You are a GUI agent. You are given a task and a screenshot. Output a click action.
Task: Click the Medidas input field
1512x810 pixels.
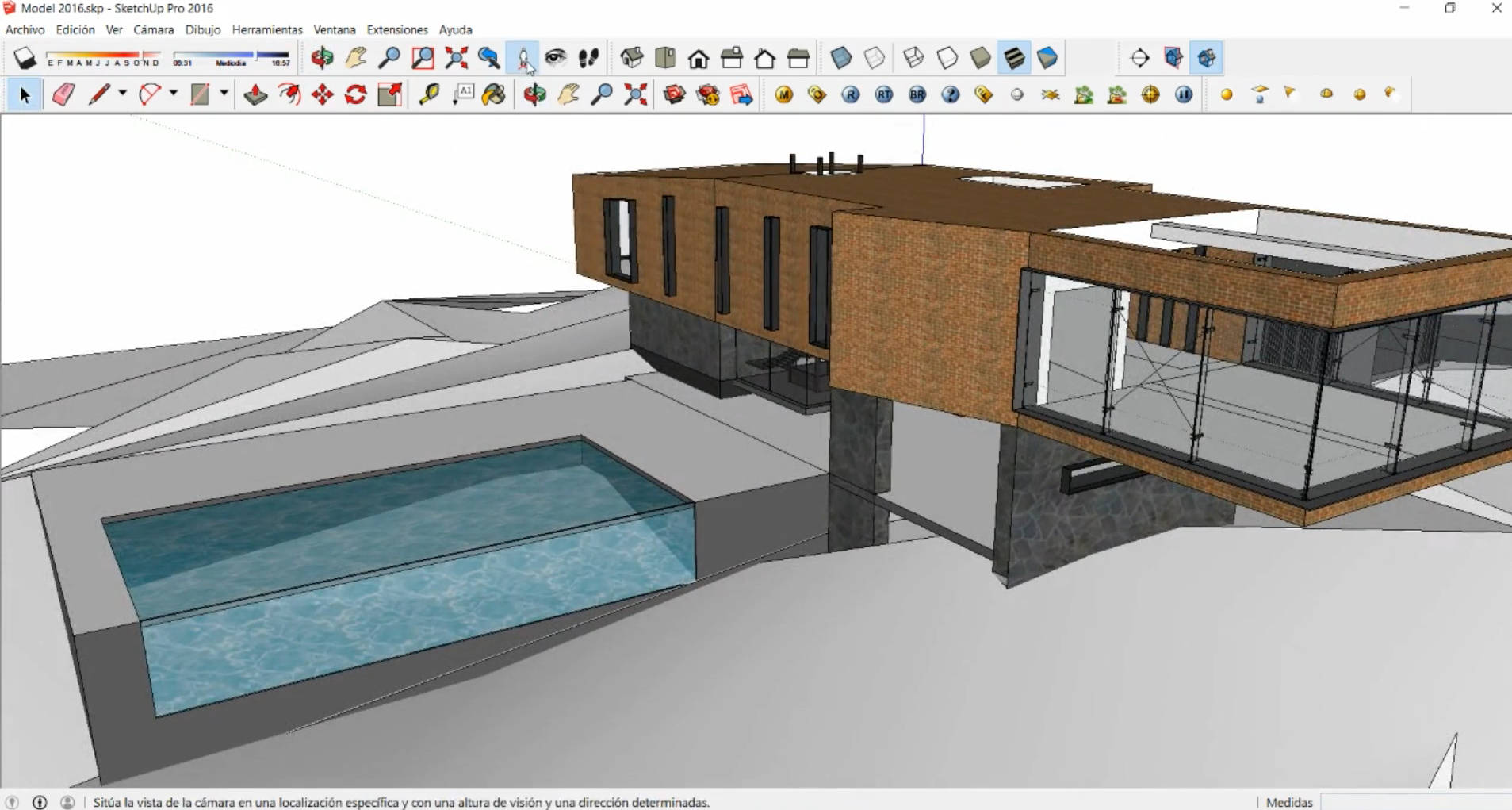point(1414,802)
